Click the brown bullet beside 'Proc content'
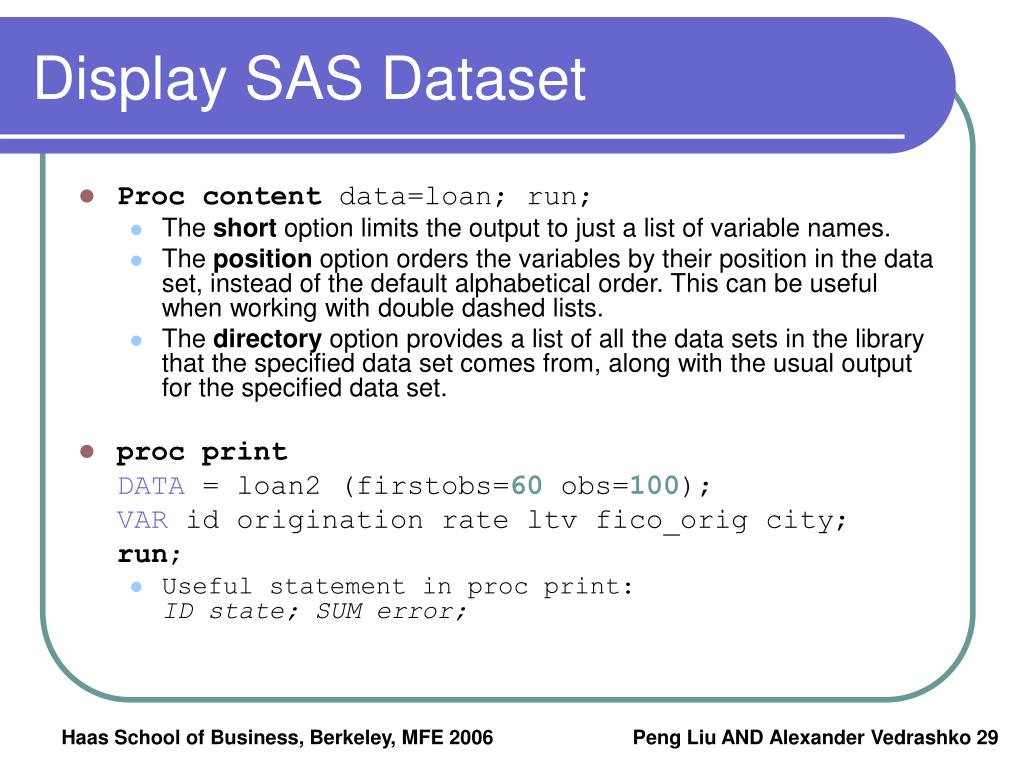The width and height of the screenshot is (1024, 768). (87, 196)
